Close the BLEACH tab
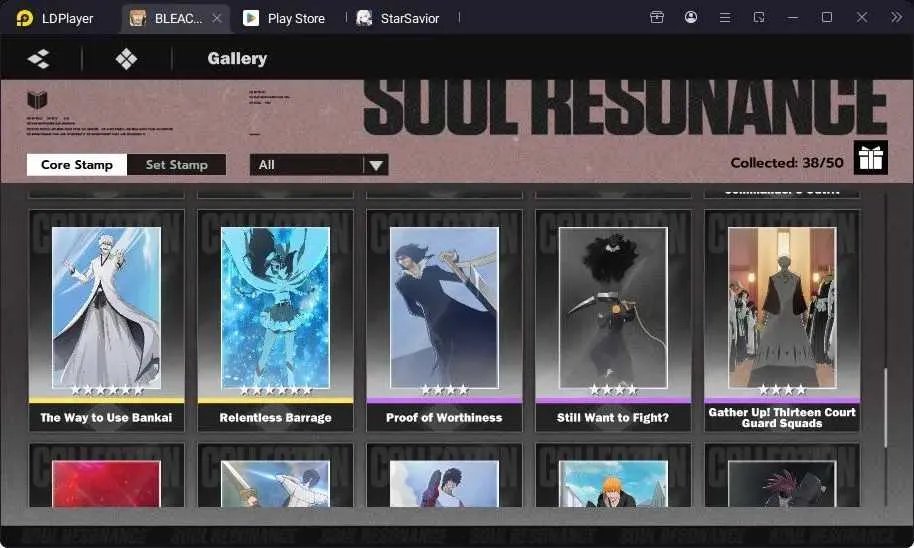The width and height of the screenshot is (914, 548). tap(217, 18)
